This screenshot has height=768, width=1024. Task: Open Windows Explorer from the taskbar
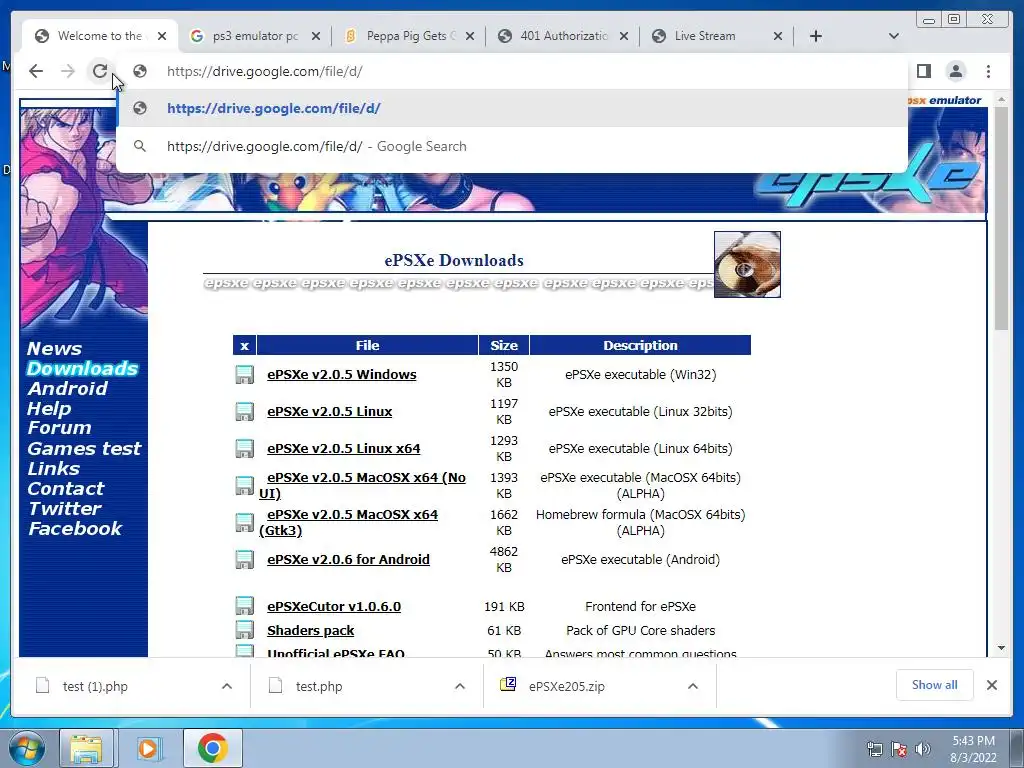[86, 748]
